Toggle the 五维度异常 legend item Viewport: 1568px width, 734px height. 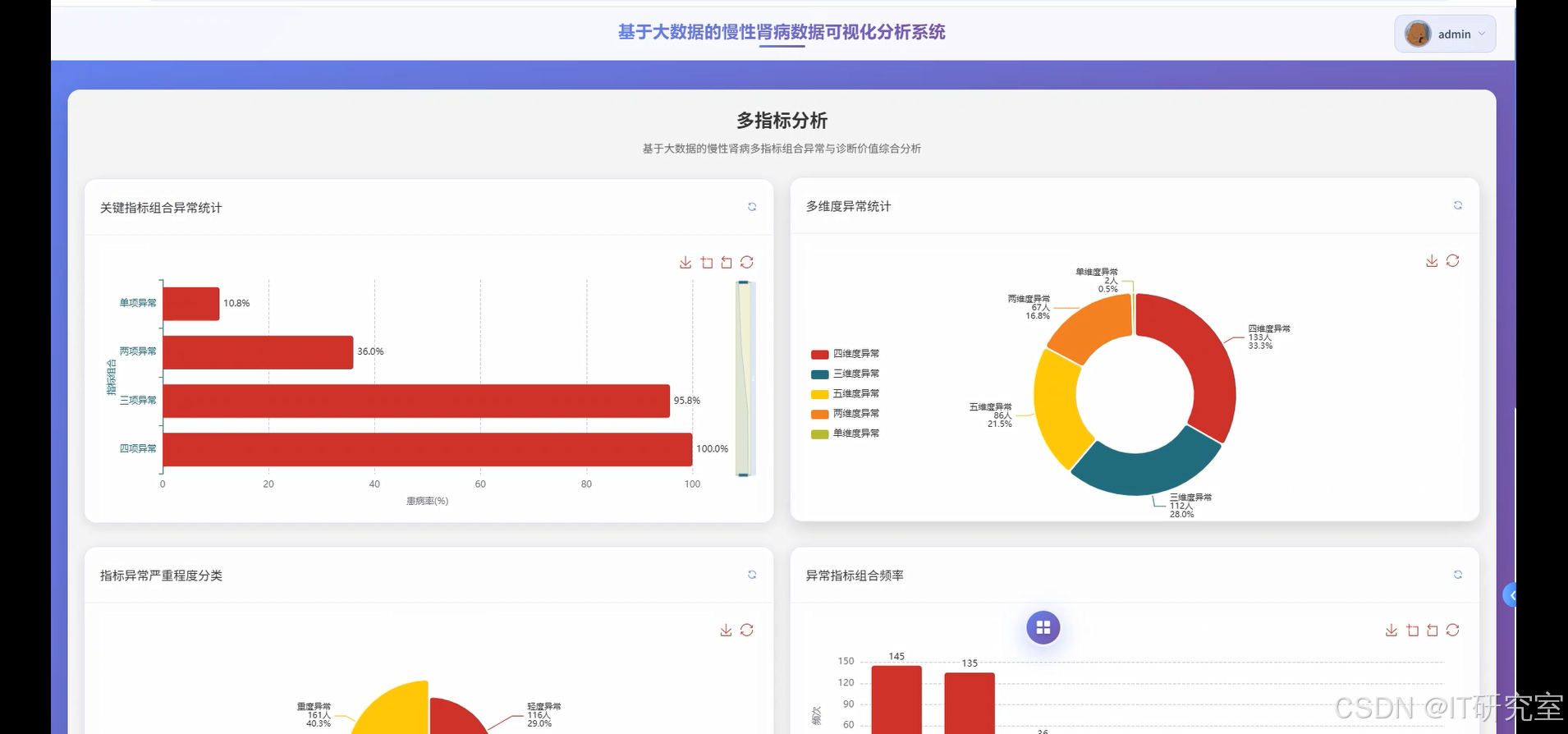(x=845, y=394)
